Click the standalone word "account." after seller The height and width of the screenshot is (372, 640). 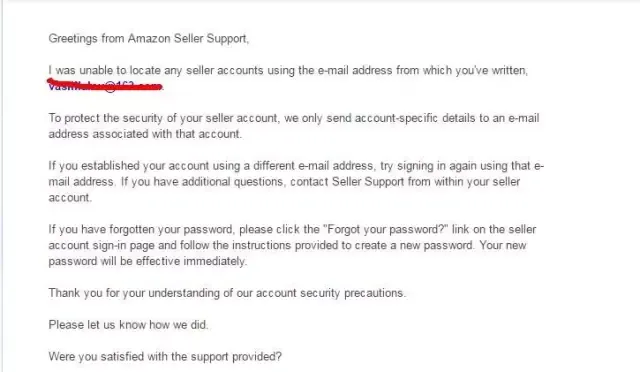pos(70,198)
